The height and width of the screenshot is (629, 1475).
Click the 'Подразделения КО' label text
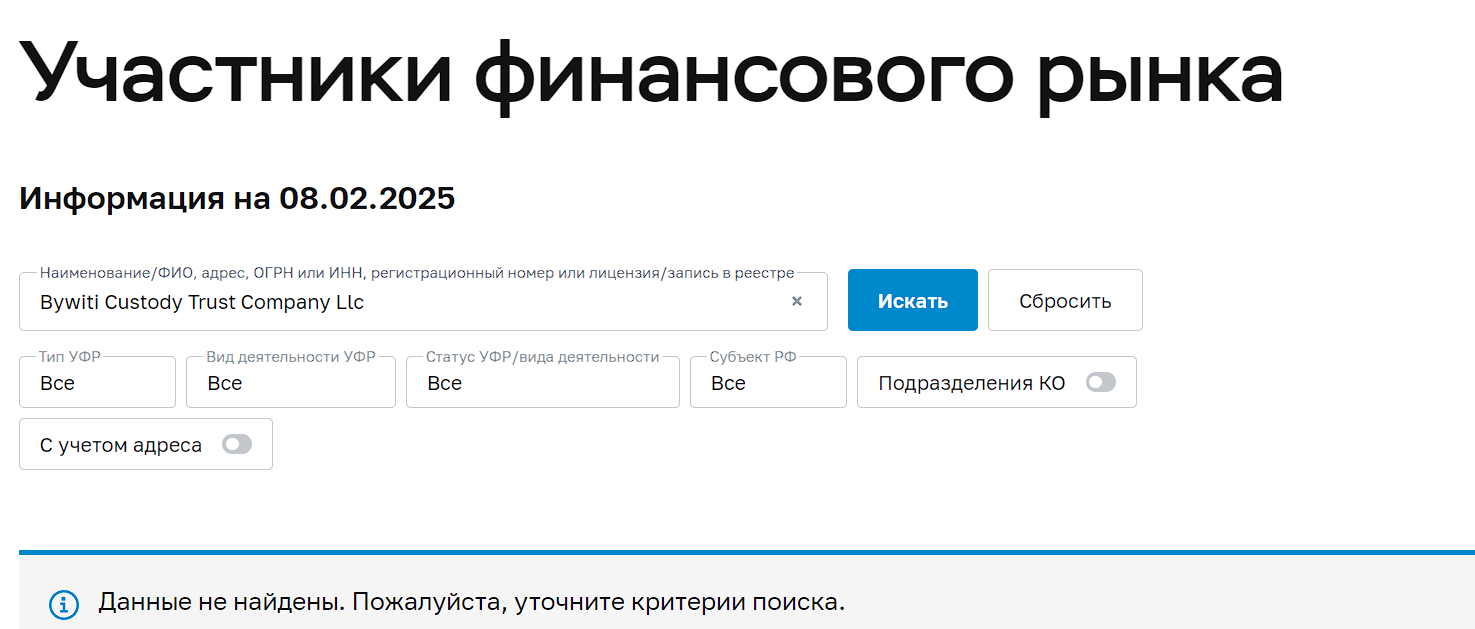971,383
